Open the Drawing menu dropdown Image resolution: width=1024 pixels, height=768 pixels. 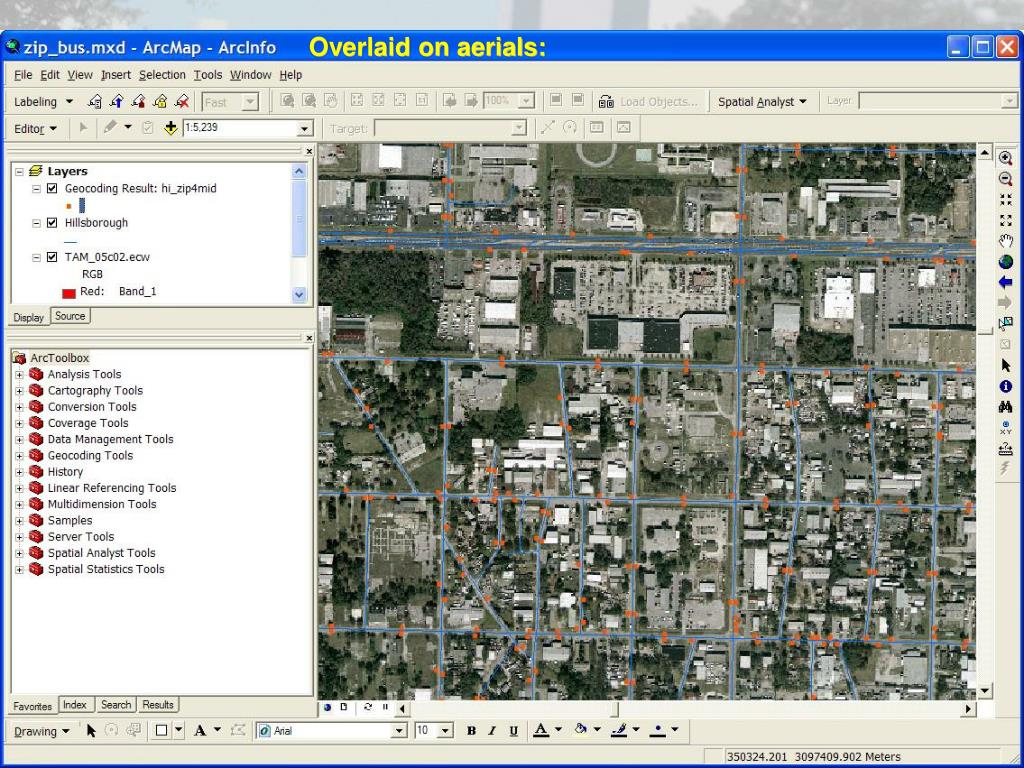(42, 731)
